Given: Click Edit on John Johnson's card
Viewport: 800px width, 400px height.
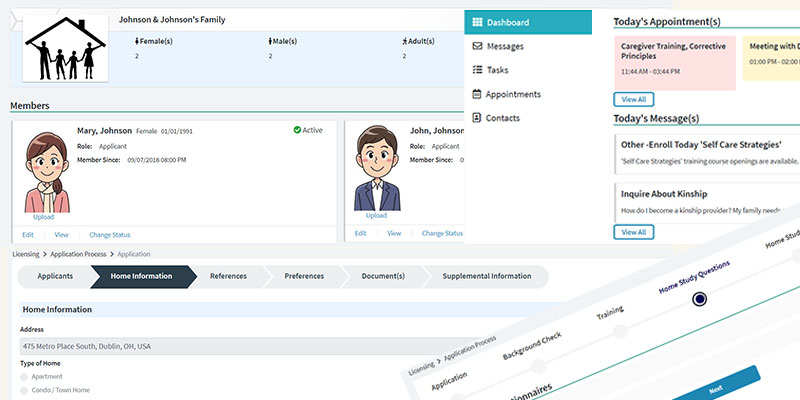Looking at the screenshot, I should (361, 233).
